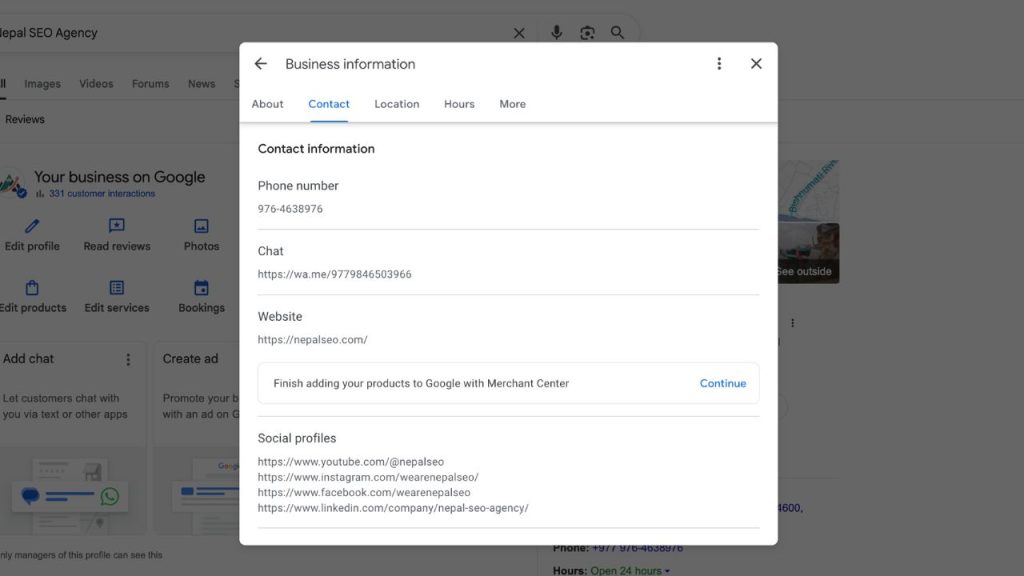Go back using the arrow in Business information
This screenshot has width=1024, height=576.
[x=260, y=63]
